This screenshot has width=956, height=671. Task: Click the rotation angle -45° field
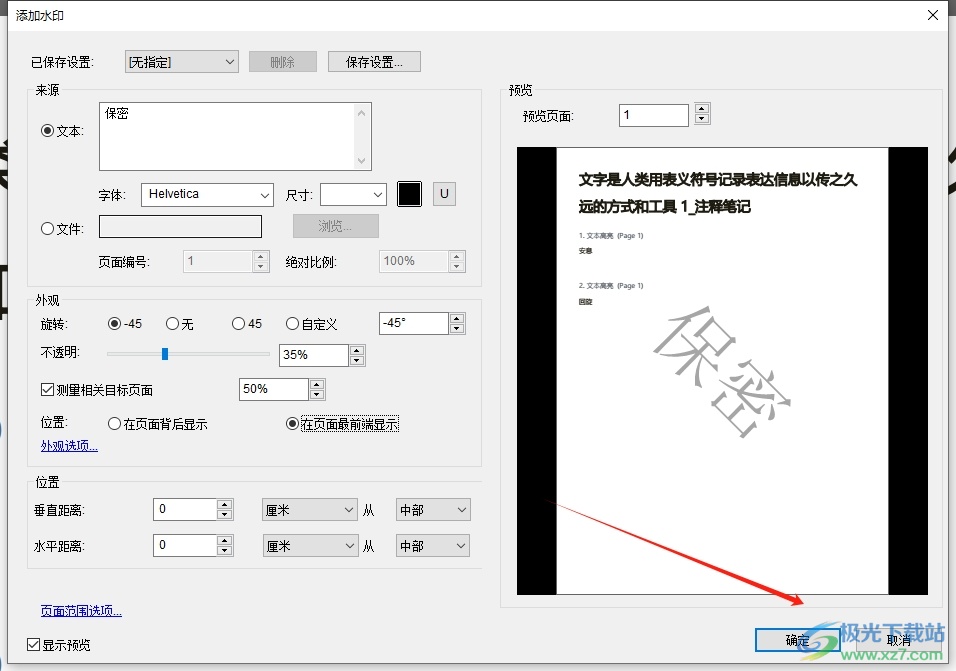coord(414,323)
